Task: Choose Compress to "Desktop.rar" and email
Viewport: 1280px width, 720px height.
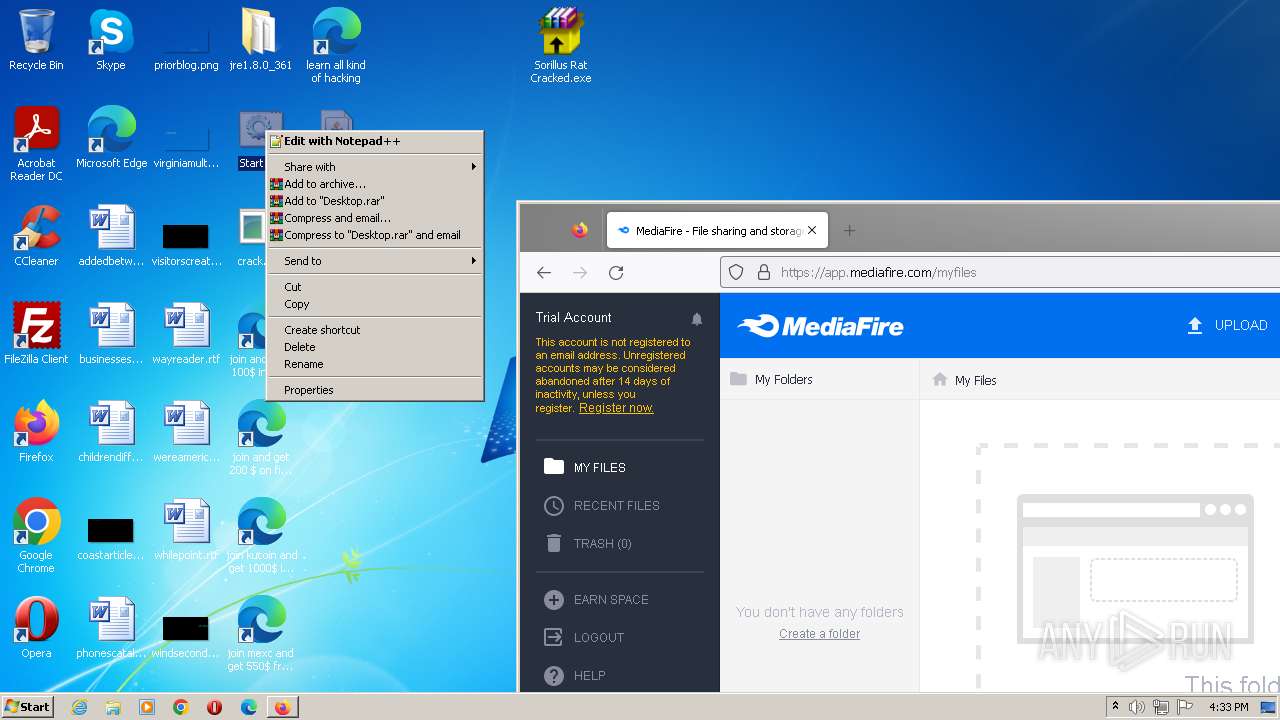Action: pos(375,235)
